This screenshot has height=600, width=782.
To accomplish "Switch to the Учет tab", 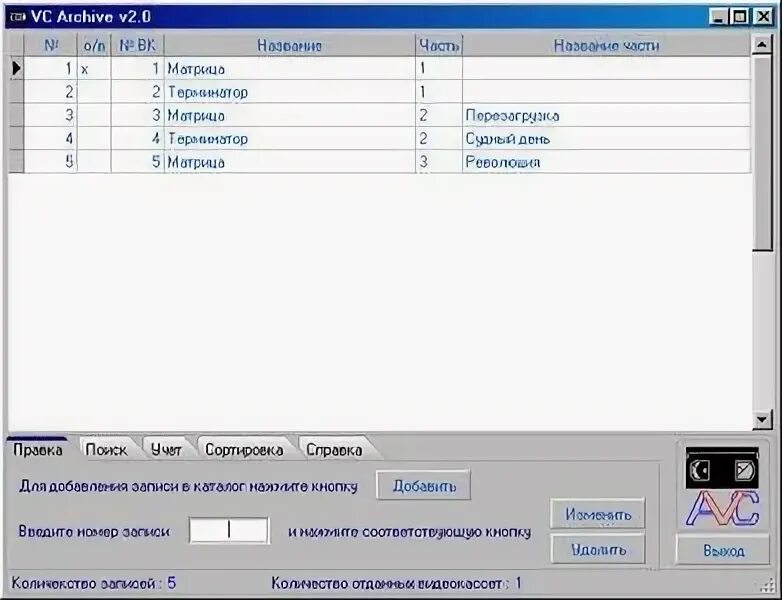I will (x=166, y=450).
